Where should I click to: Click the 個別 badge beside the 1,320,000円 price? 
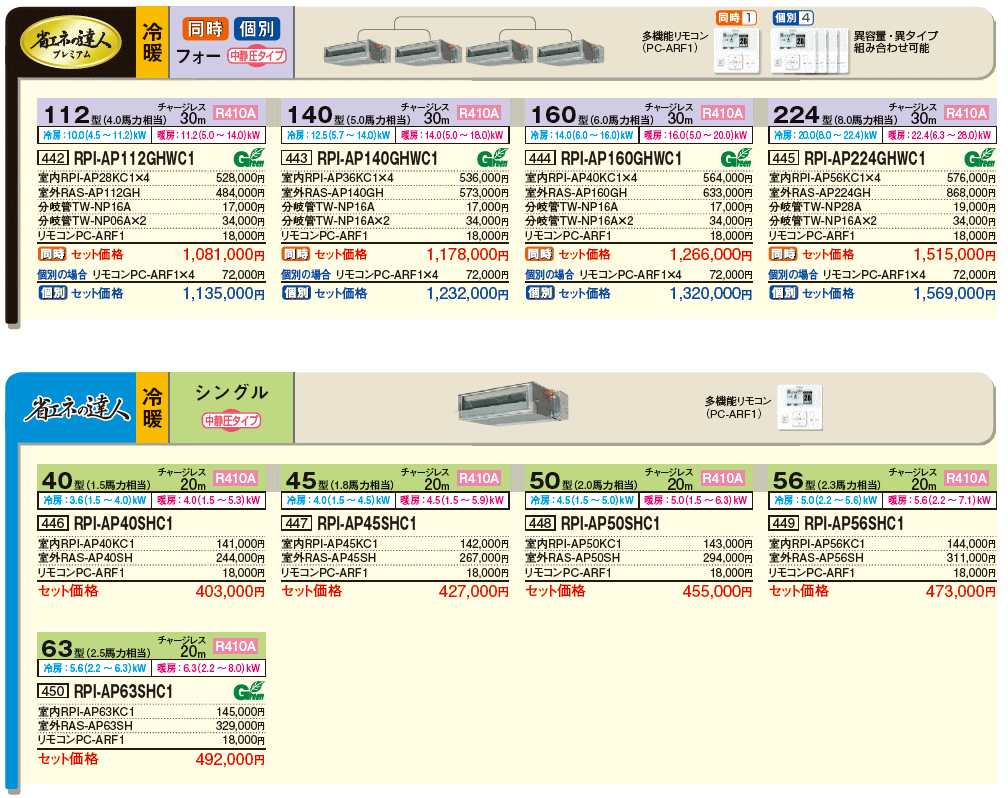click(539, 293)
